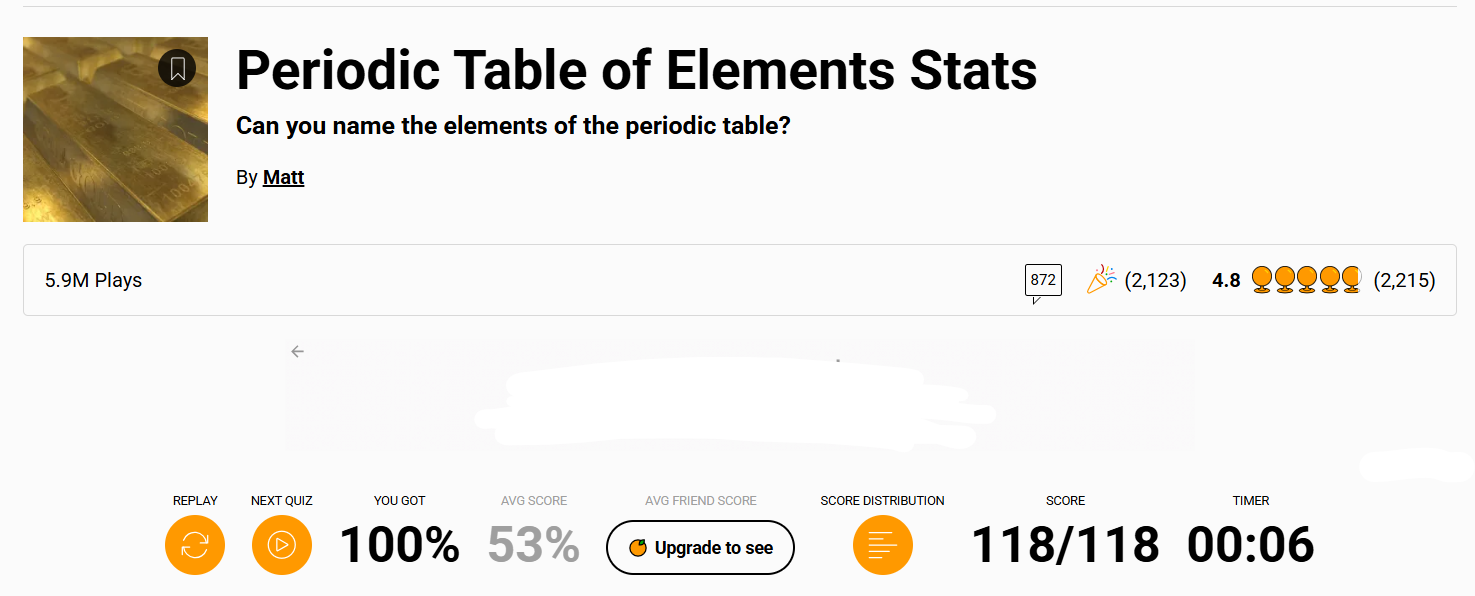This screenshot has height=596, width=1475.
Task: Give a five-star rating using the last star
Action: 1352,280
